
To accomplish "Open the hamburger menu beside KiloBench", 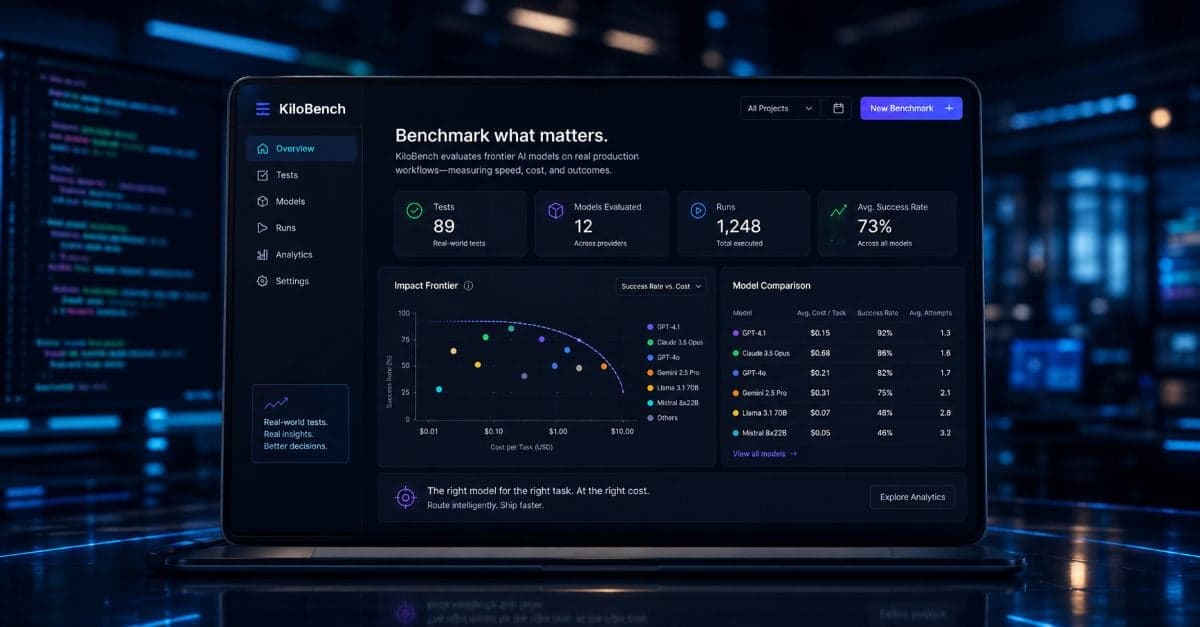I will coord(263,109).
